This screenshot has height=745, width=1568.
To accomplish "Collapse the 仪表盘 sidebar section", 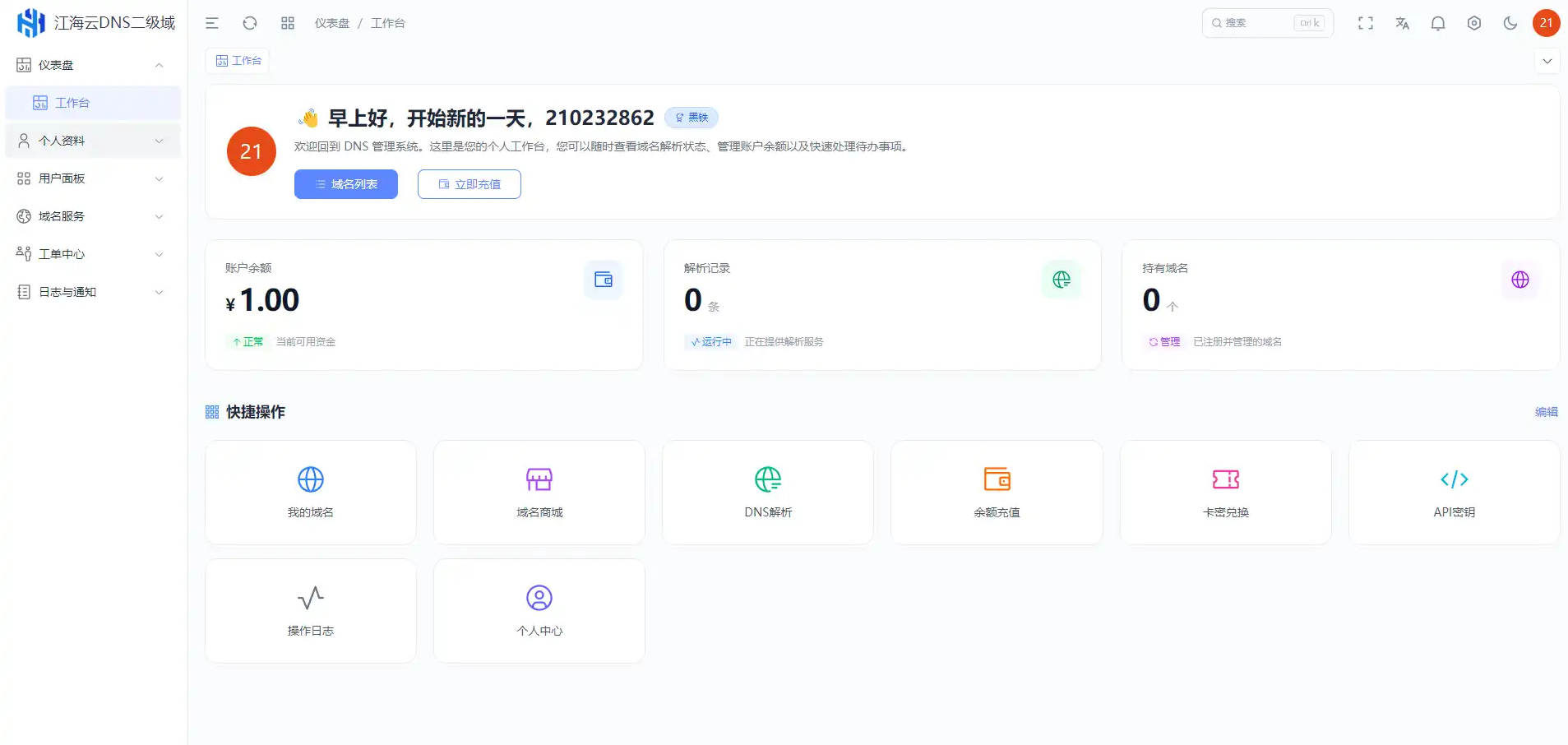I will (91, 64).
